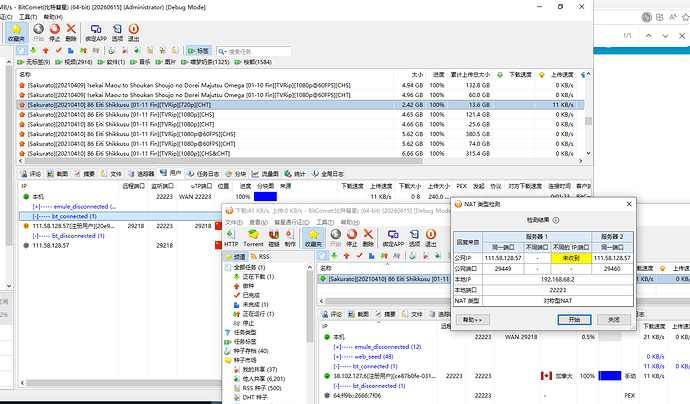Open 统计 tab in back window detail pane
The image size is (690, 404).
pyautogui.click(x=295, y=174)
